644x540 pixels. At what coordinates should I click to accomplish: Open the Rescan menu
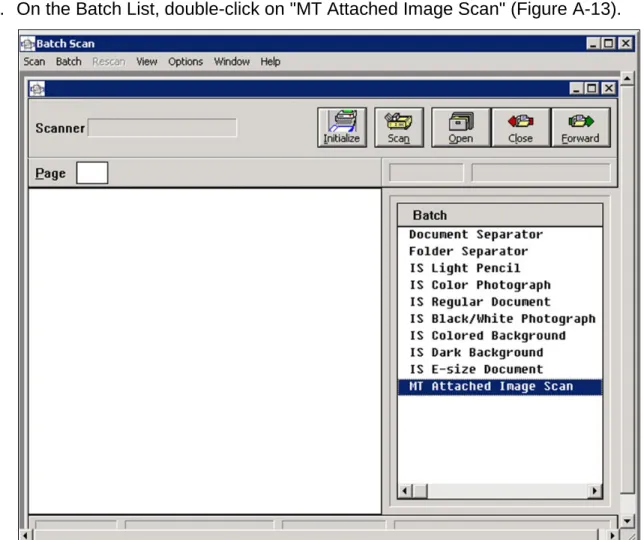click(x=108, y=62)
